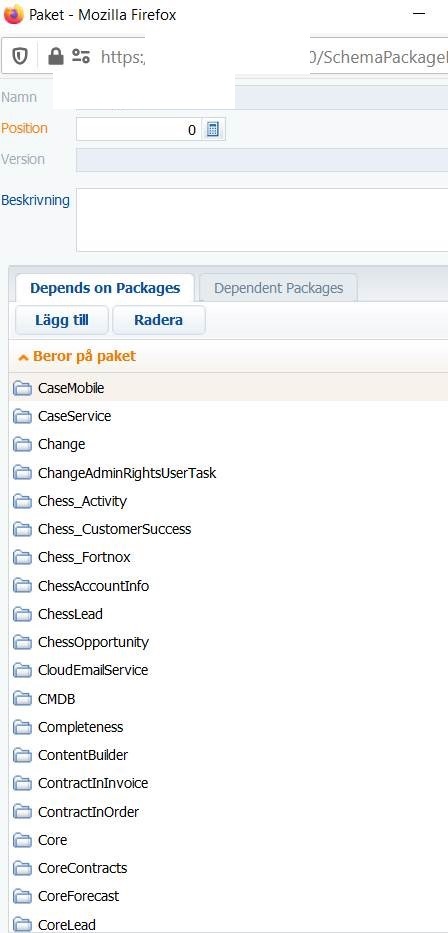The image size is (448, 933).
Task: Click the folder icon beside ContentBuilder
Action: pyautogui.click(x=22, y=756)
